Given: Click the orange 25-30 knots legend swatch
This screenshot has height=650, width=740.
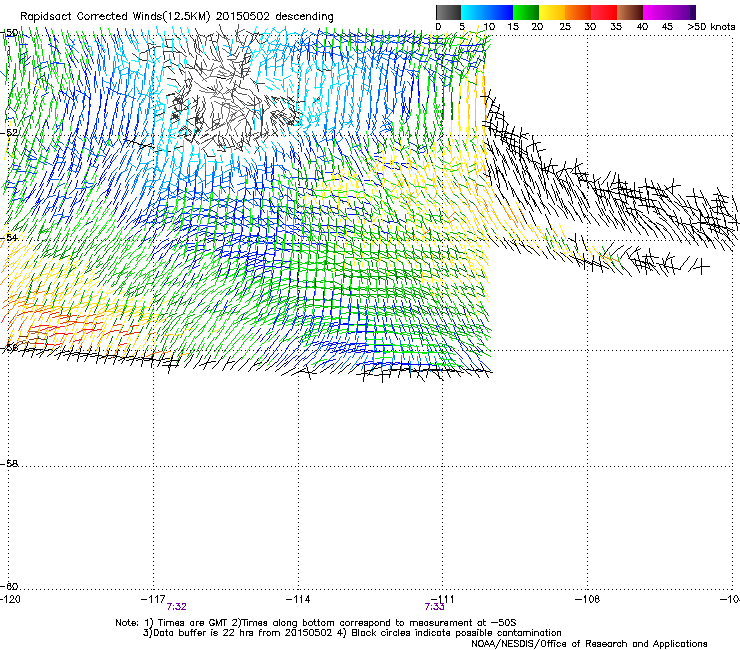Looking at the screenshot, I should click(x=578, y=12).
